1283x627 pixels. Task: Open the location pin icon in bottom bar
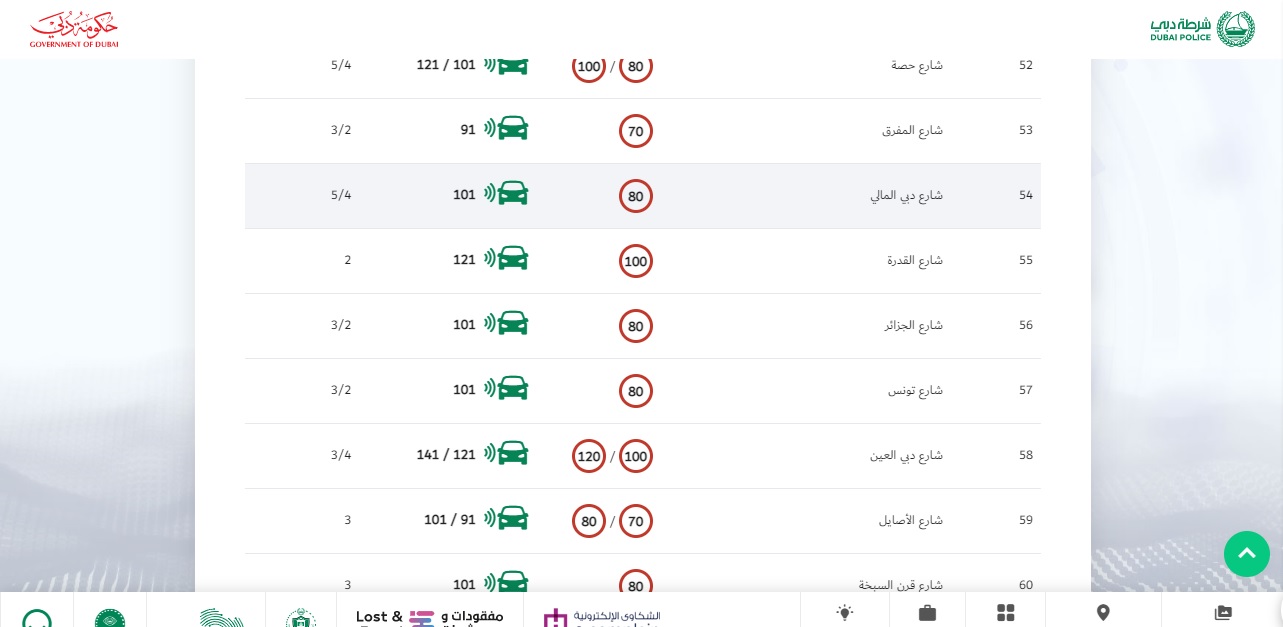coord(1103,612)
